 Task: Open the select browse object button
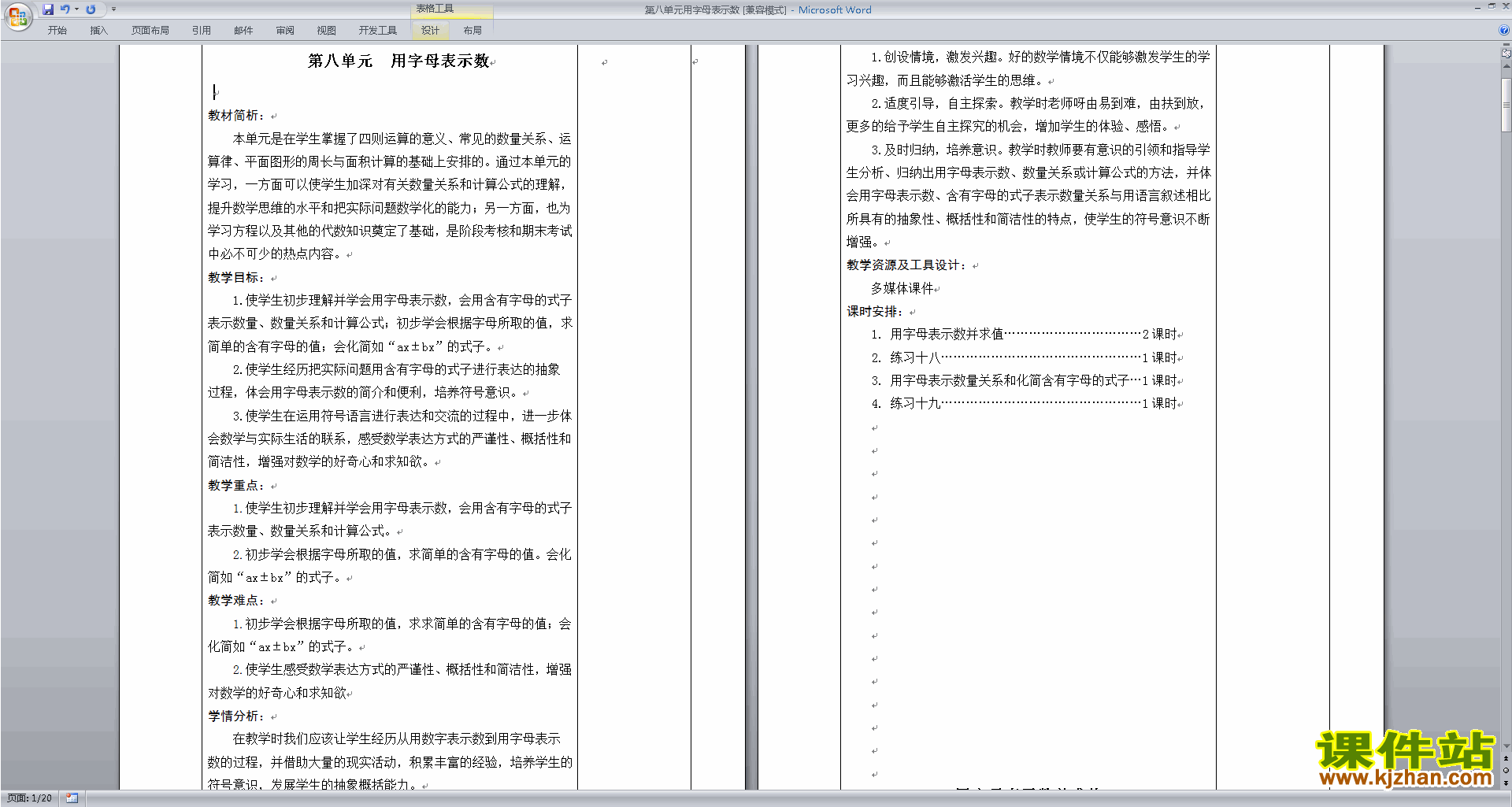pos(1506,771)
